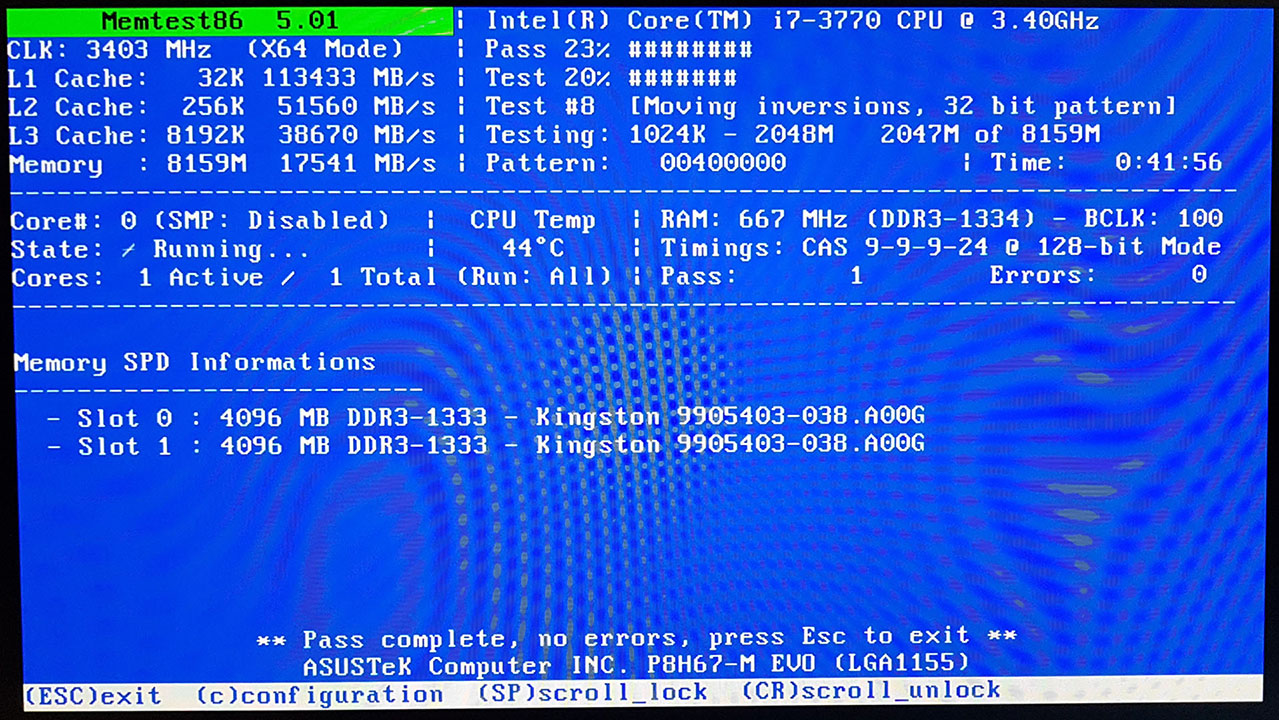
Task: Select the (SP)scroll_lock option
Action: point(593,692)
